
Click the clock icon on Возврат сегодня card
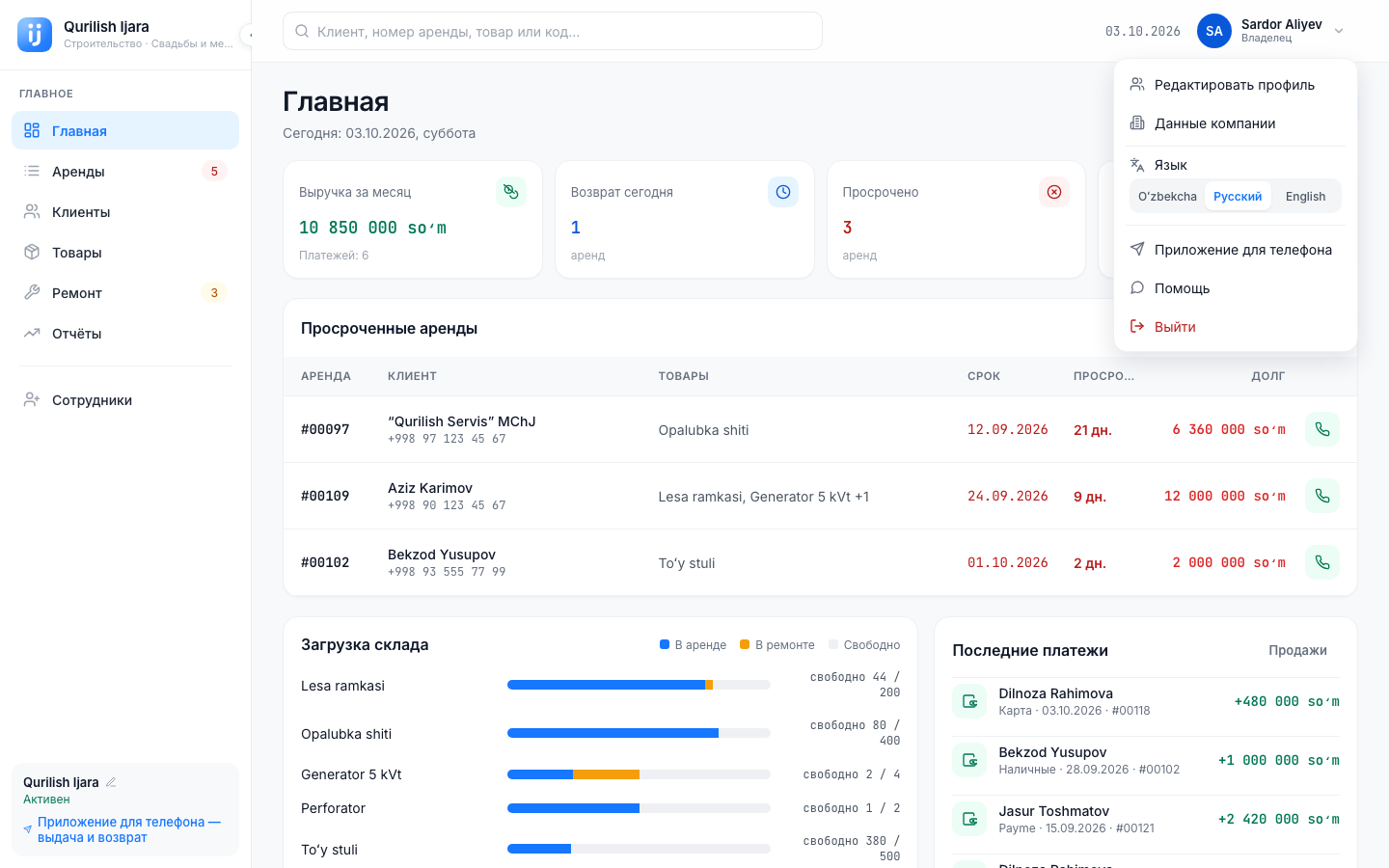[x=783, y=192]
